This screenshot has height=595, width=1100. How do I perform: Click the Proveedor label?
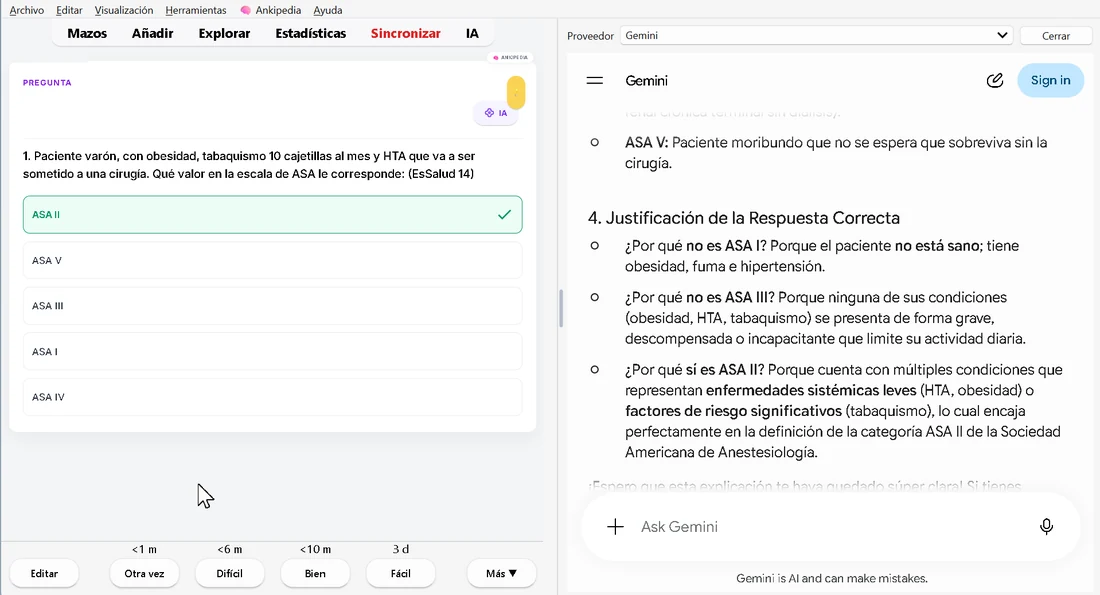coord(590,36)
